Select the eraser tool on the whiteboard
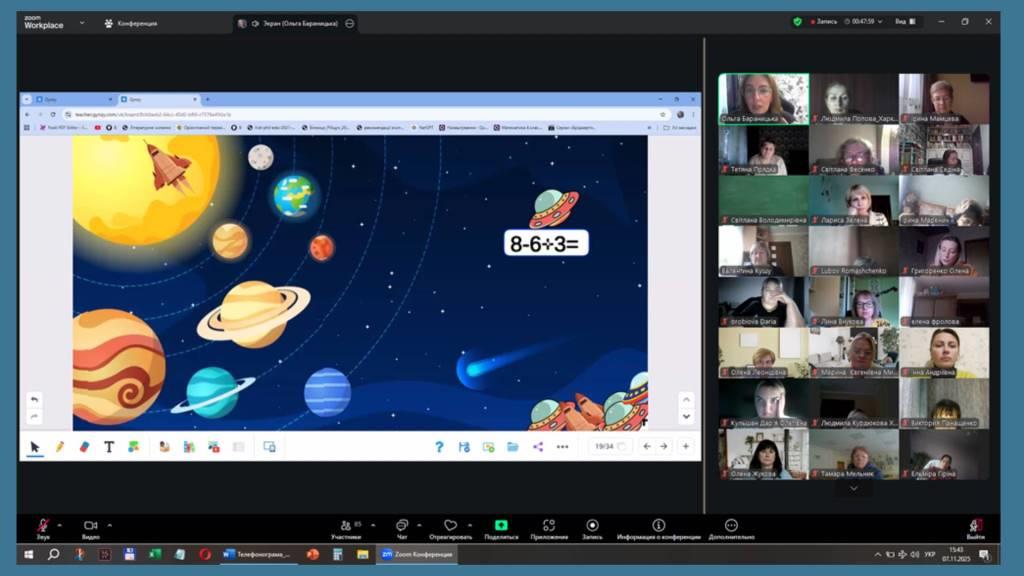Image resolution: width=1024 pixels, height=576 pixels. 84,447
